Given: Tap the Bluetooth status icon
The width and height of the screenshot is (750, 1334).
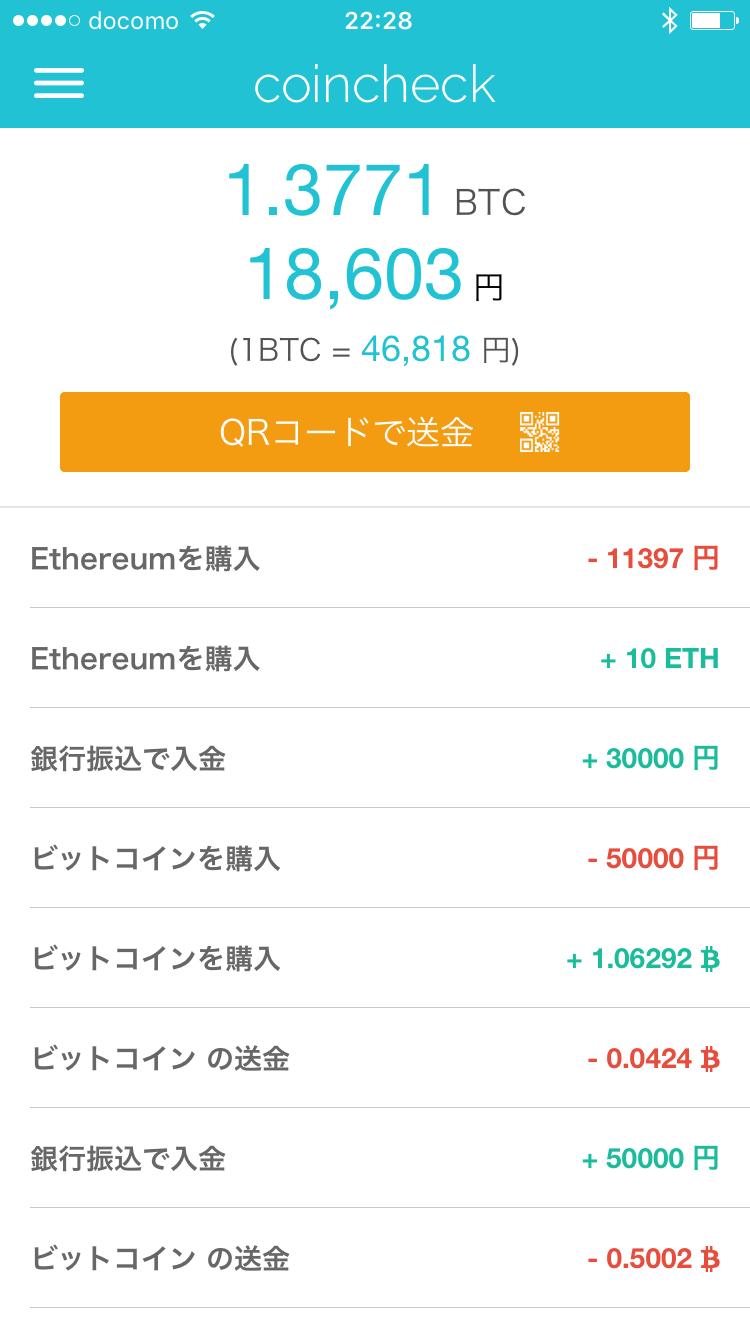Looking at the screenshot, I should coord(669,20).
